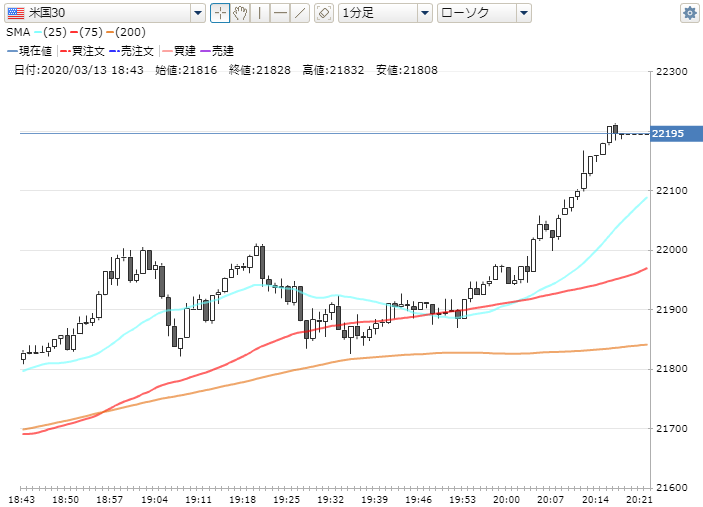Click the purple 売建 legend line
This screenshot has height=507, width=703.
click(x=210, y=50)
